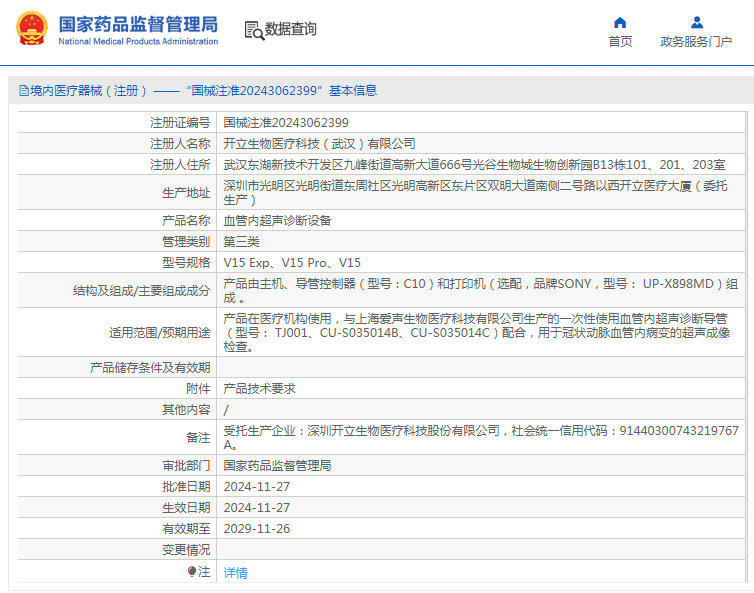Click National Medical Products Administration subtitle

[138, 41]
